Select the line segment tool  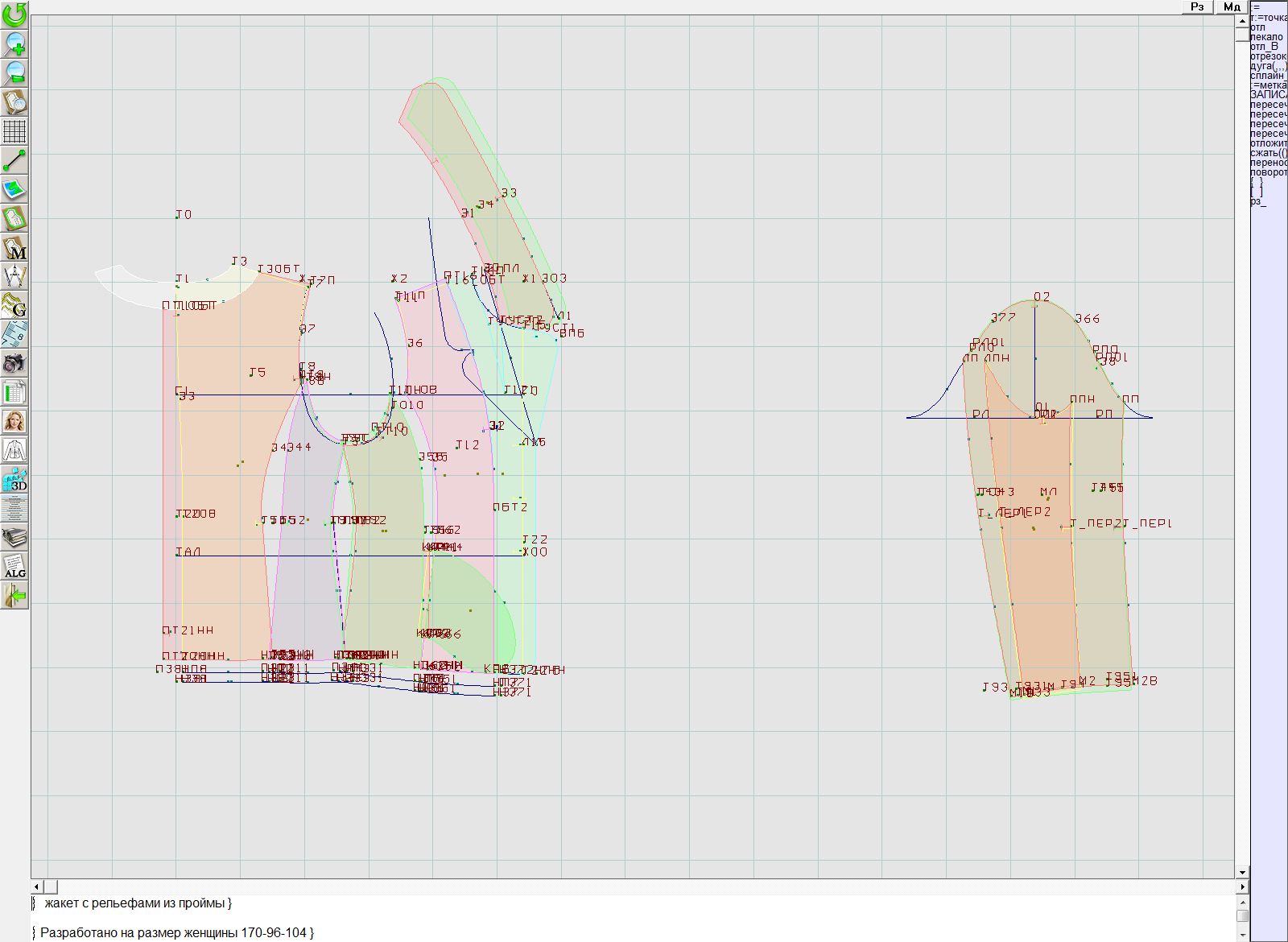tap(14, 160)
